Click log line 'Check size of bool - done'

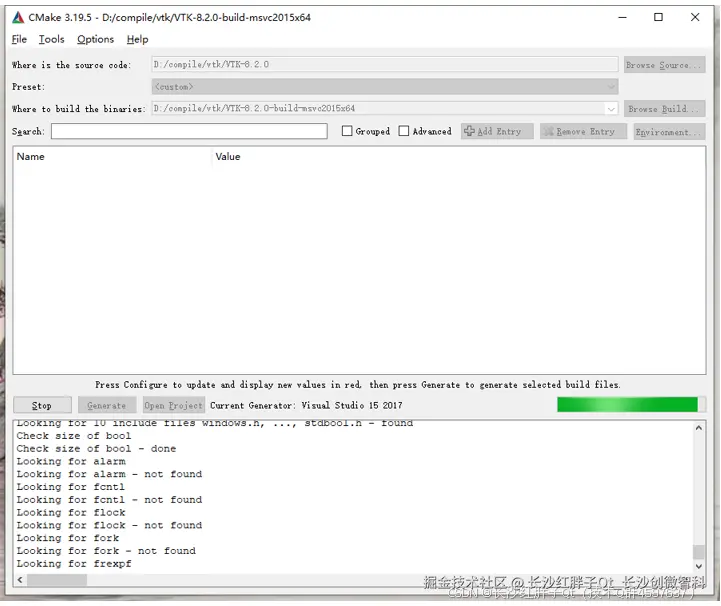[x=97, y=449]
